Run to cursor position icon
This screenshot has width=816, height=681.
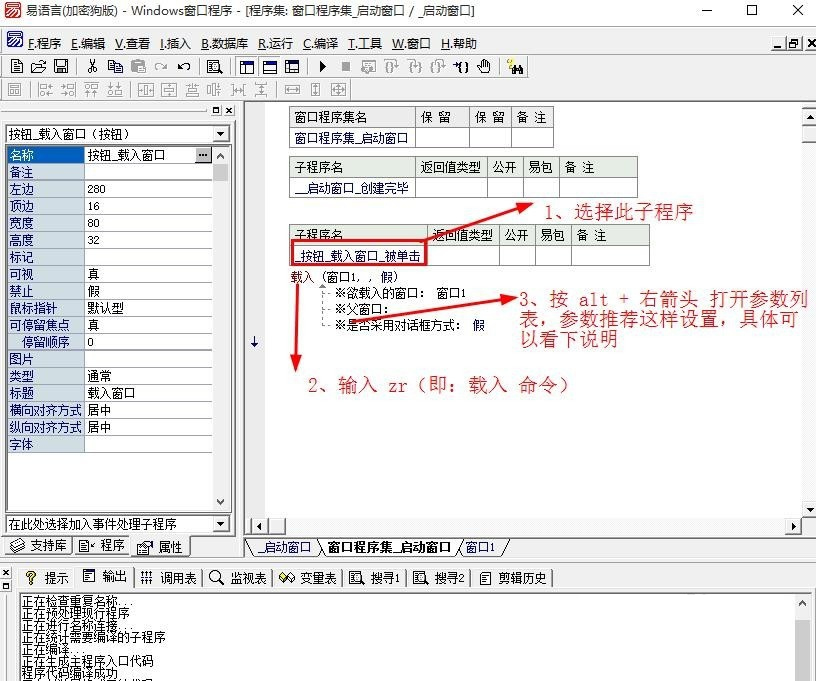pos(461,67)
